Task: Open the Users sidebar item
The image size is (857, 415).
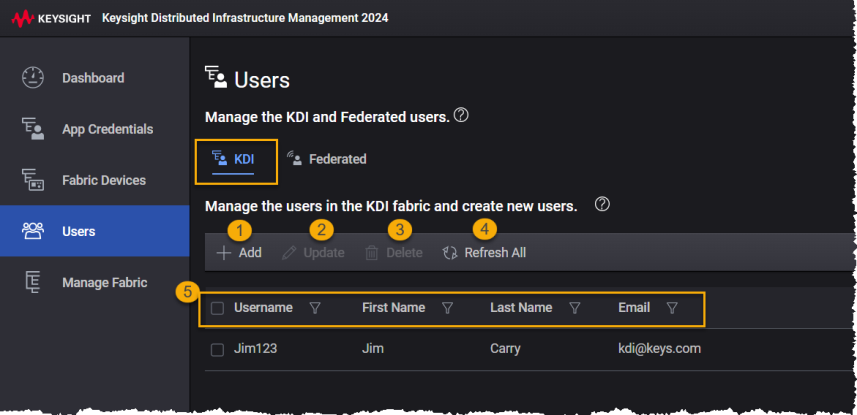Action: point(95,231)
